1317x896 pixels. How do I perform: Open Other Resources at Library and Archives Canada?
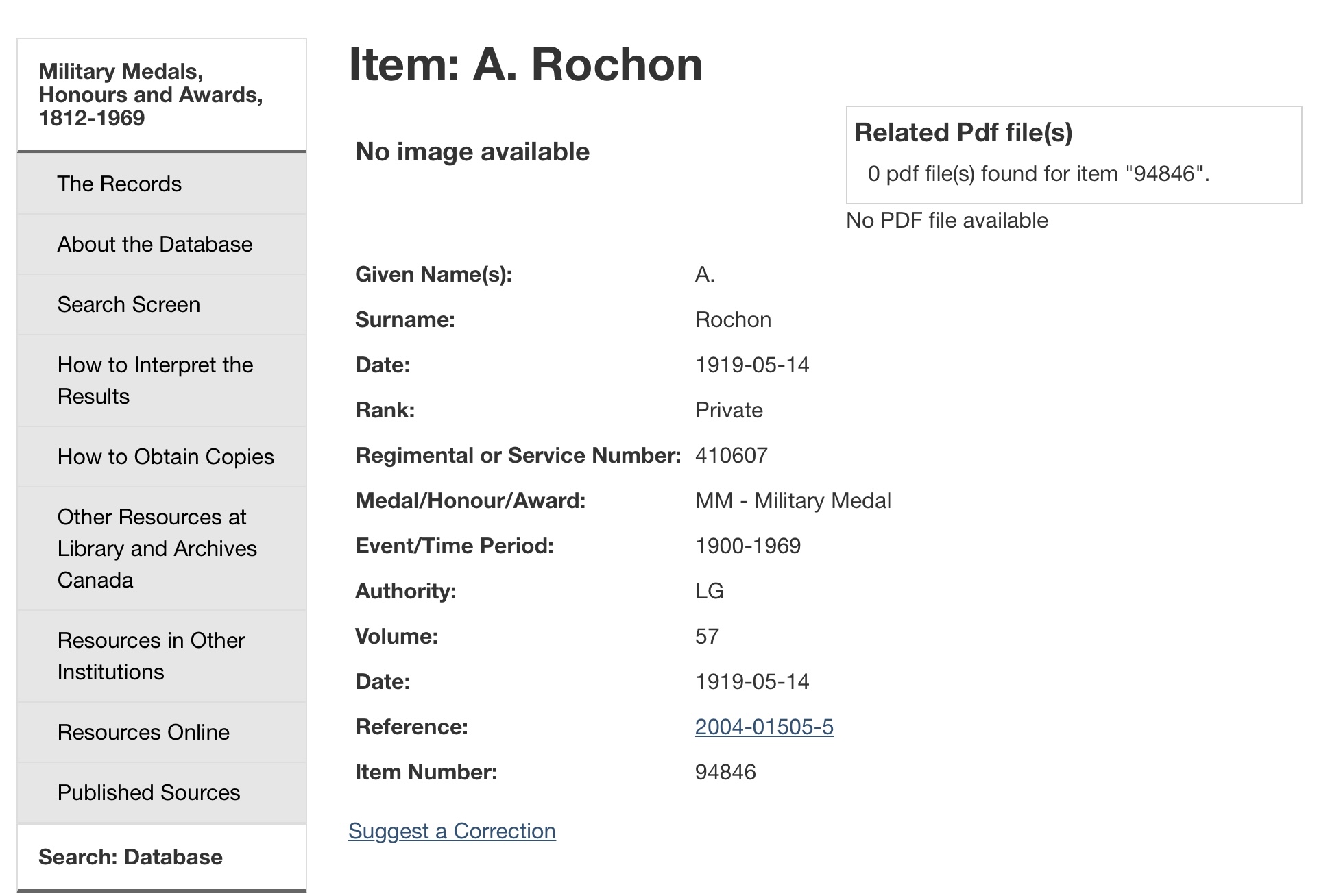click(x=157, y=548)
